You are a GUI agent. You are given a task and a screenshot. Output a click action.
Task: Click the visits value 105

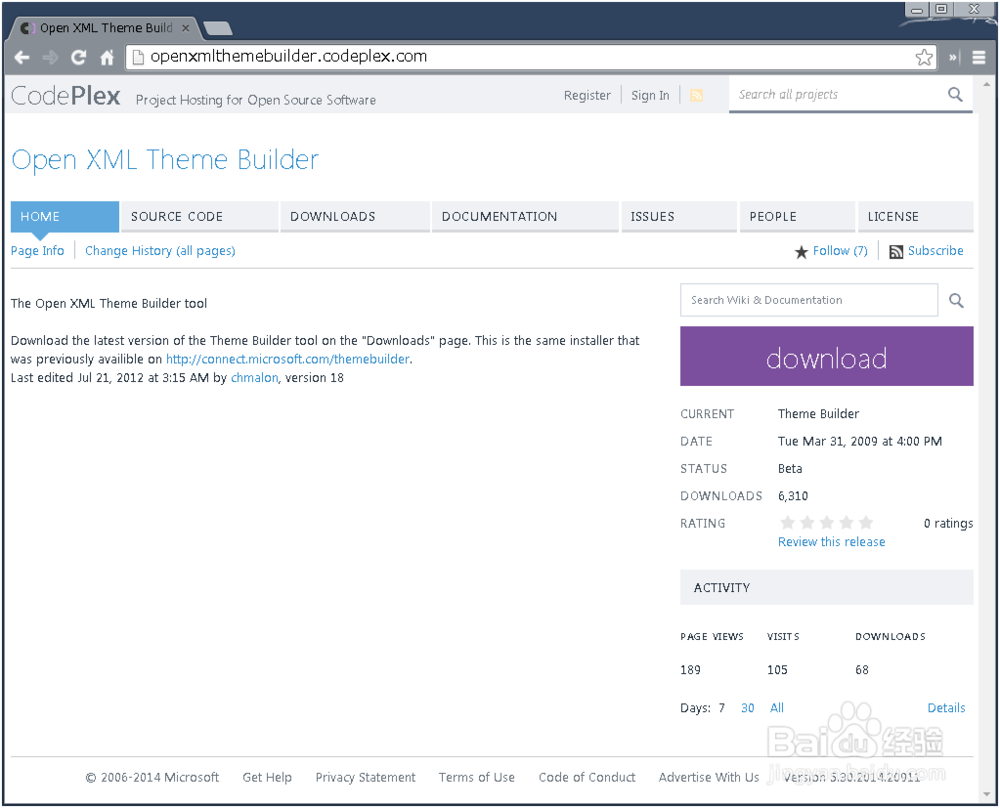(x=777, y=670)
